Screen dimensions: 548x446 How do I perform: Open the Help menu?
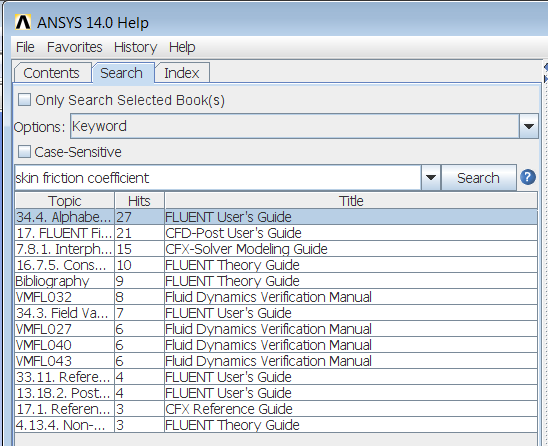(182, 47)
